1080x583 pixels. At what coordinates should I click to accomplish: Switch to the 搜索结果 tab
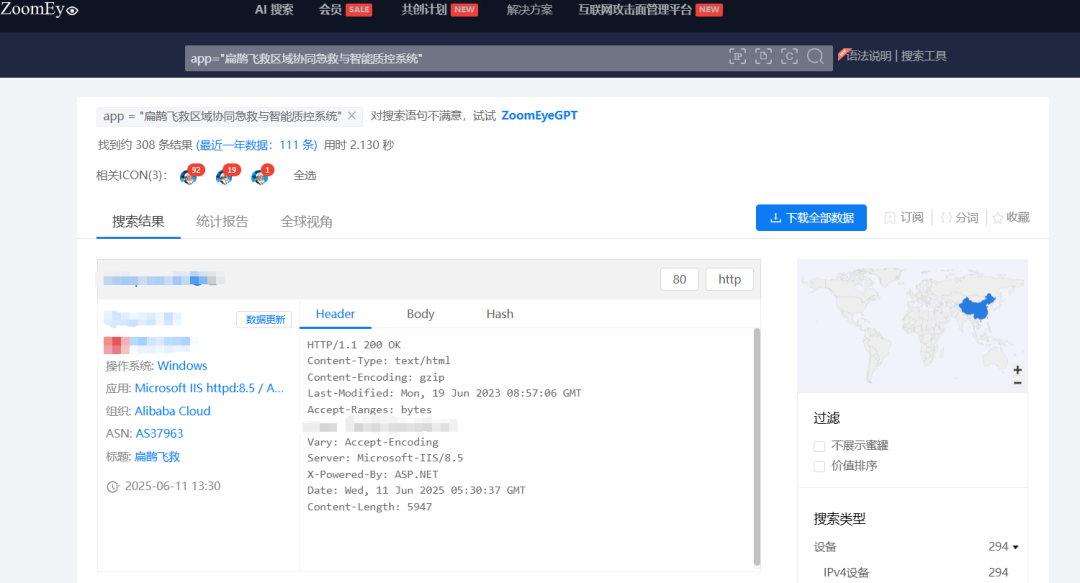[x=138, y=221]
